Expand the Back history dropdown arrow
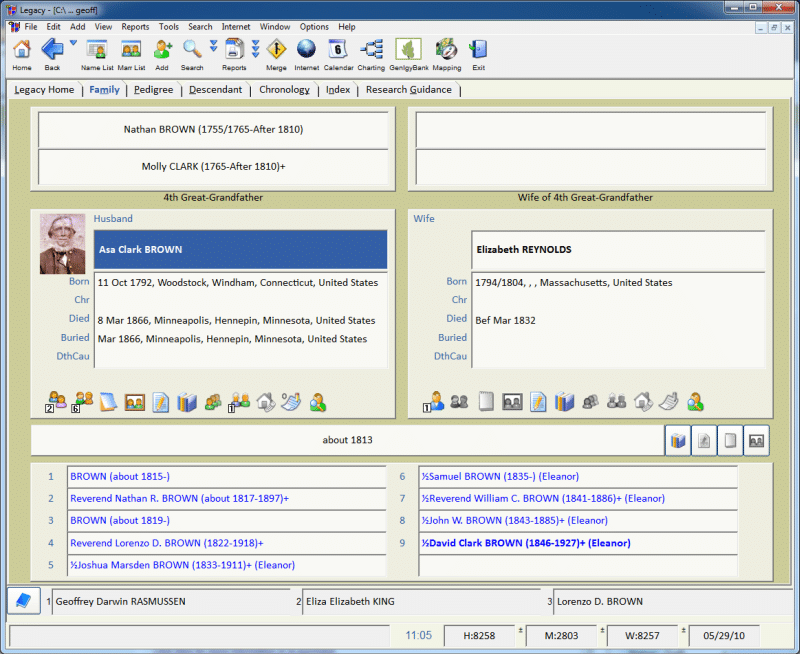 (73, 43)
